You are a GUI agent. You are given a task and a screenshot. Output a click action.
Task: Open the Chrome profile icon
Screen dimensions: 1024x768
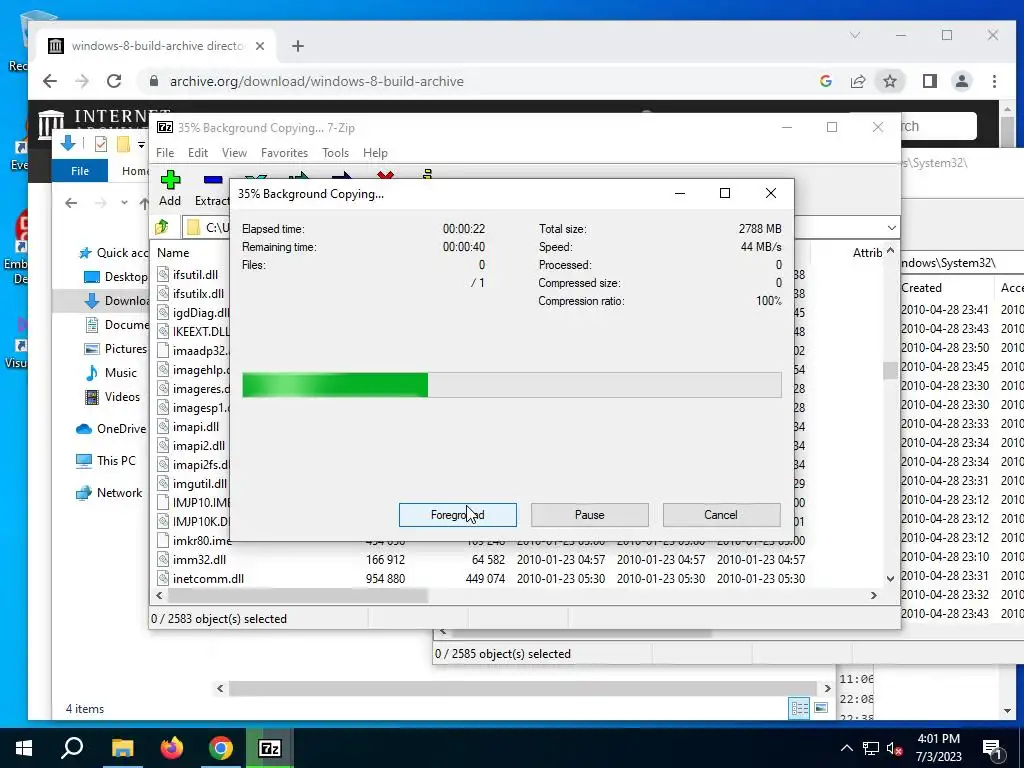pos(961,81)
